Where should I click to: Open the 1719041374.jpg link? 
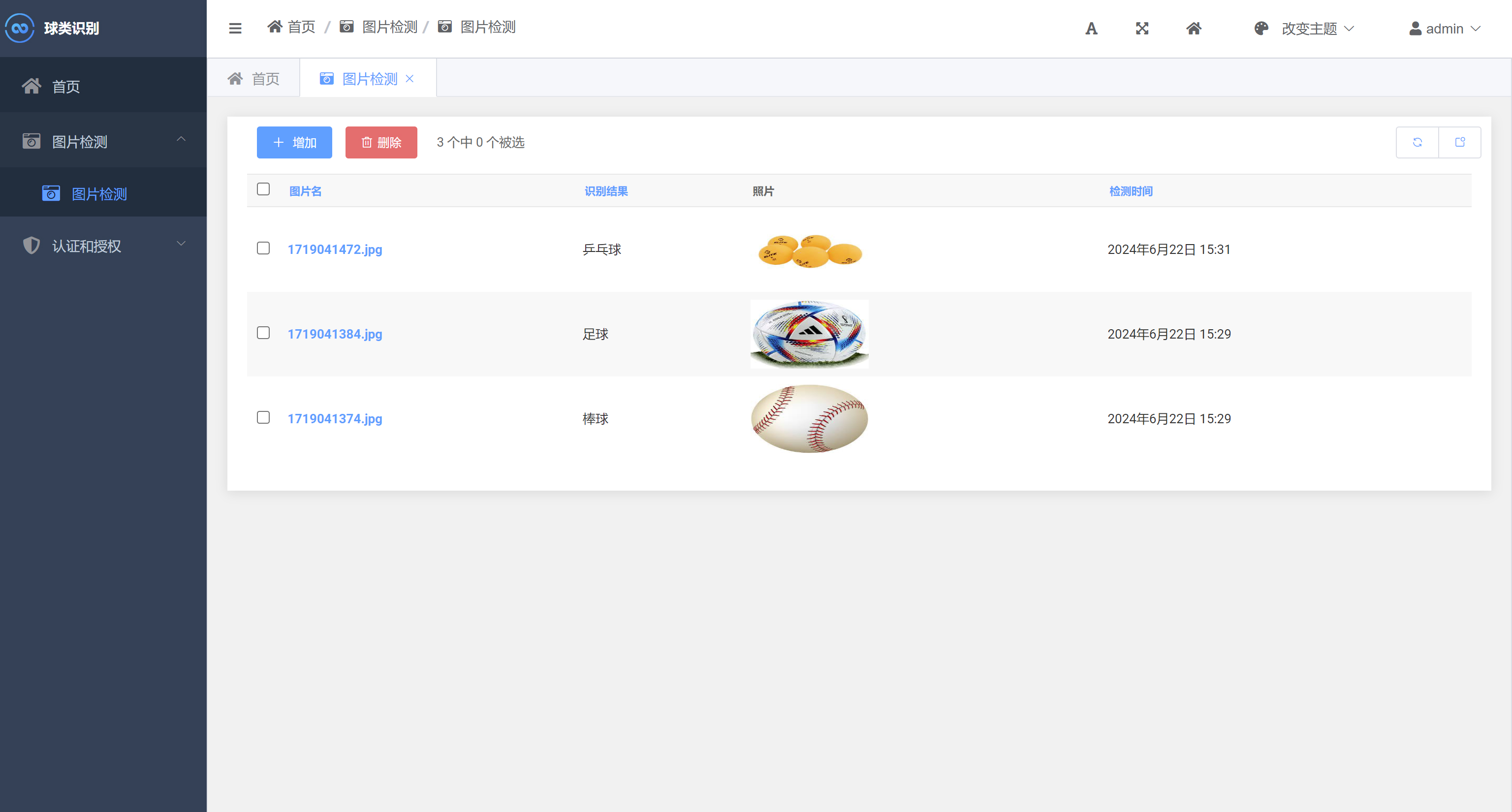tap(335, 418)
